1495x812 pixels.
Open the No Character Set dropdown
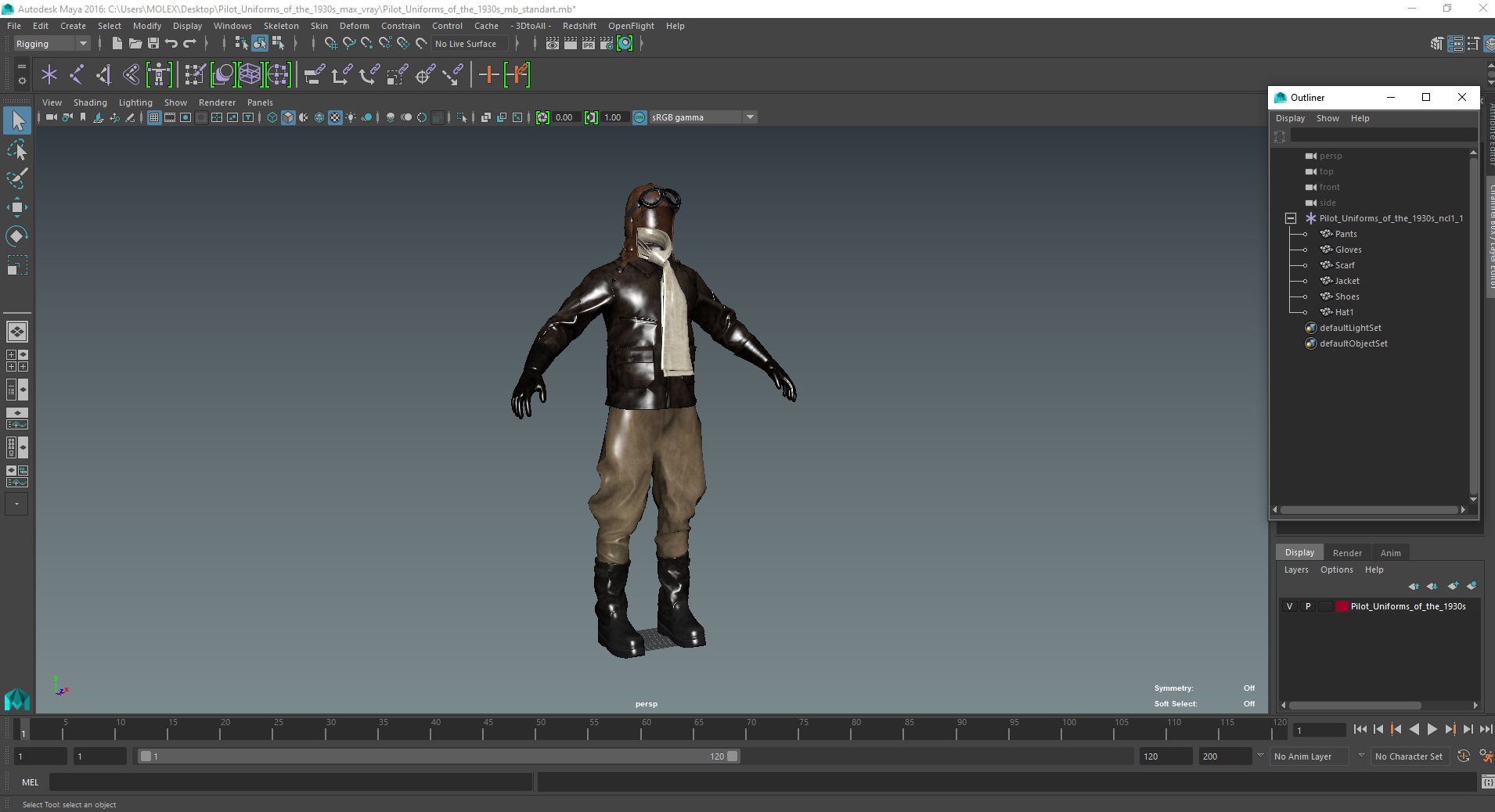(x=1410, y=756)
